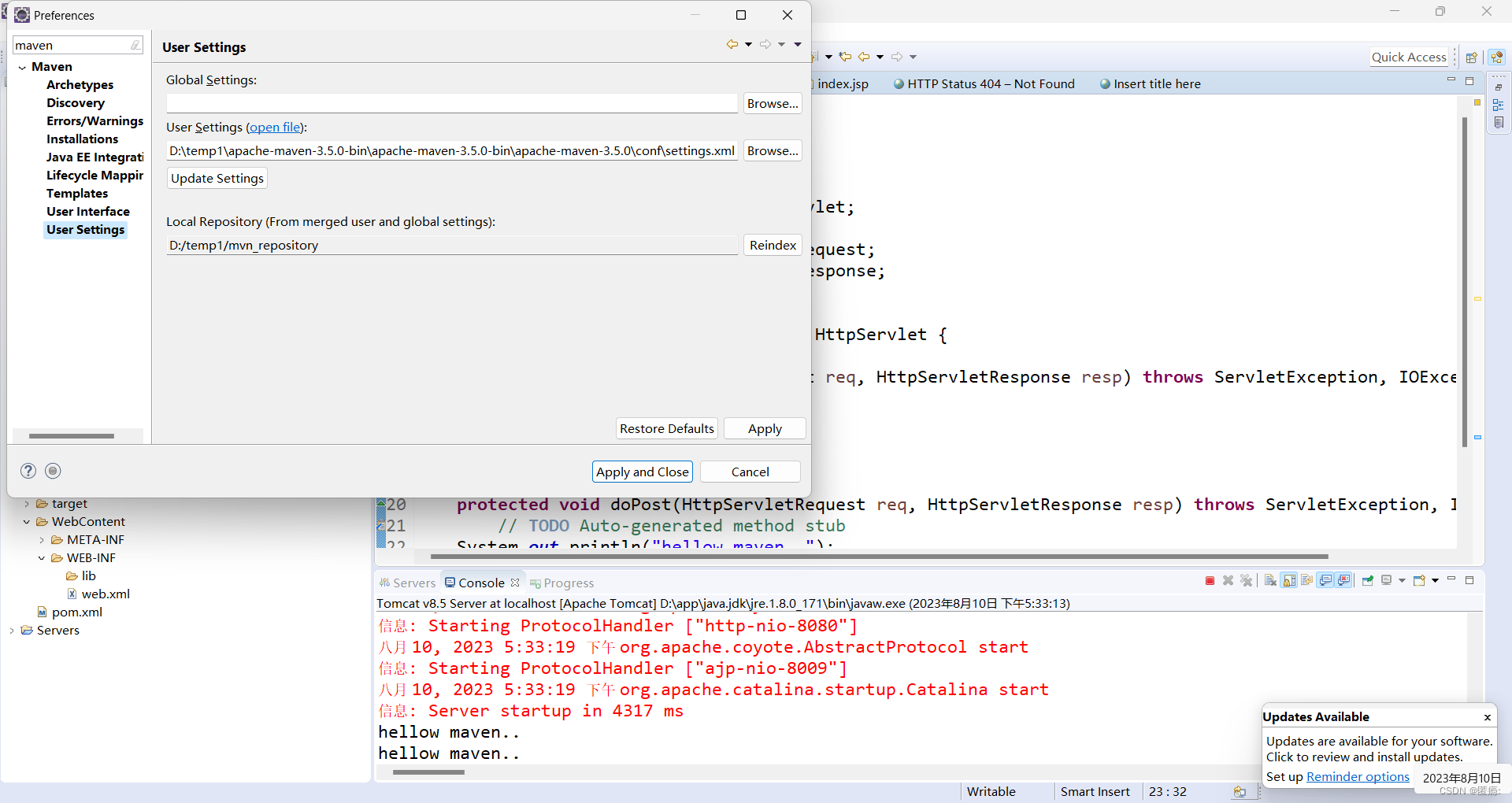Viewport: 1512px width, 803px height.
Task: Click the Display Selected Console icon
Action: pyautogui.click(x=1387, y=581)
